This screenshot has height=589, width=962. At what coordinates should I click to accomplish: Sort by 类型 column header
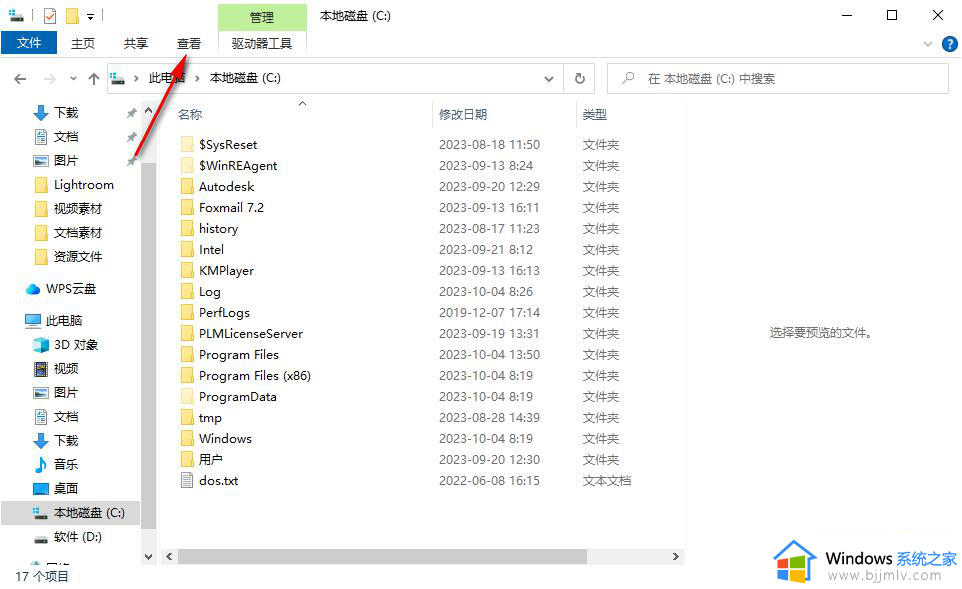pos(595,114)
